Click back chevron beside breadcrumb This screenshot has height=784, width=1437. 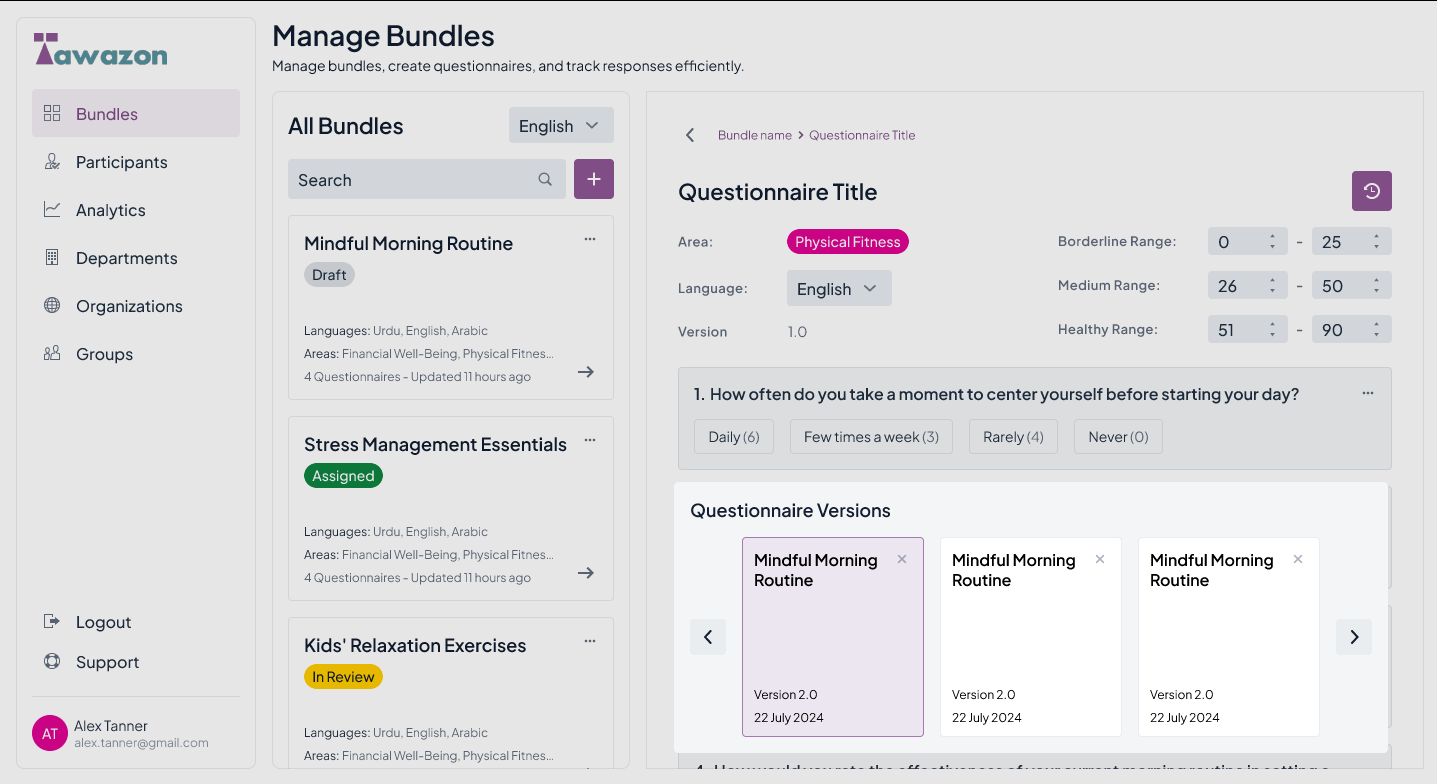[x=690, y=135]
